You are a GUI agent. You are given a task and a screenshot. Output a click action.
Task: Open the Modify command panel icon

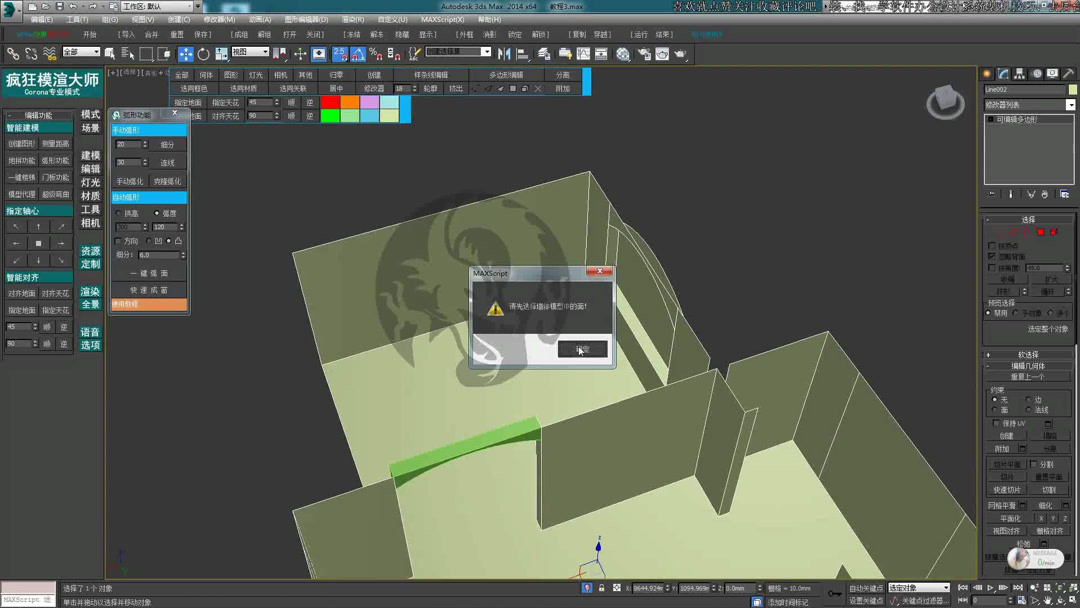click(1004, 73)
